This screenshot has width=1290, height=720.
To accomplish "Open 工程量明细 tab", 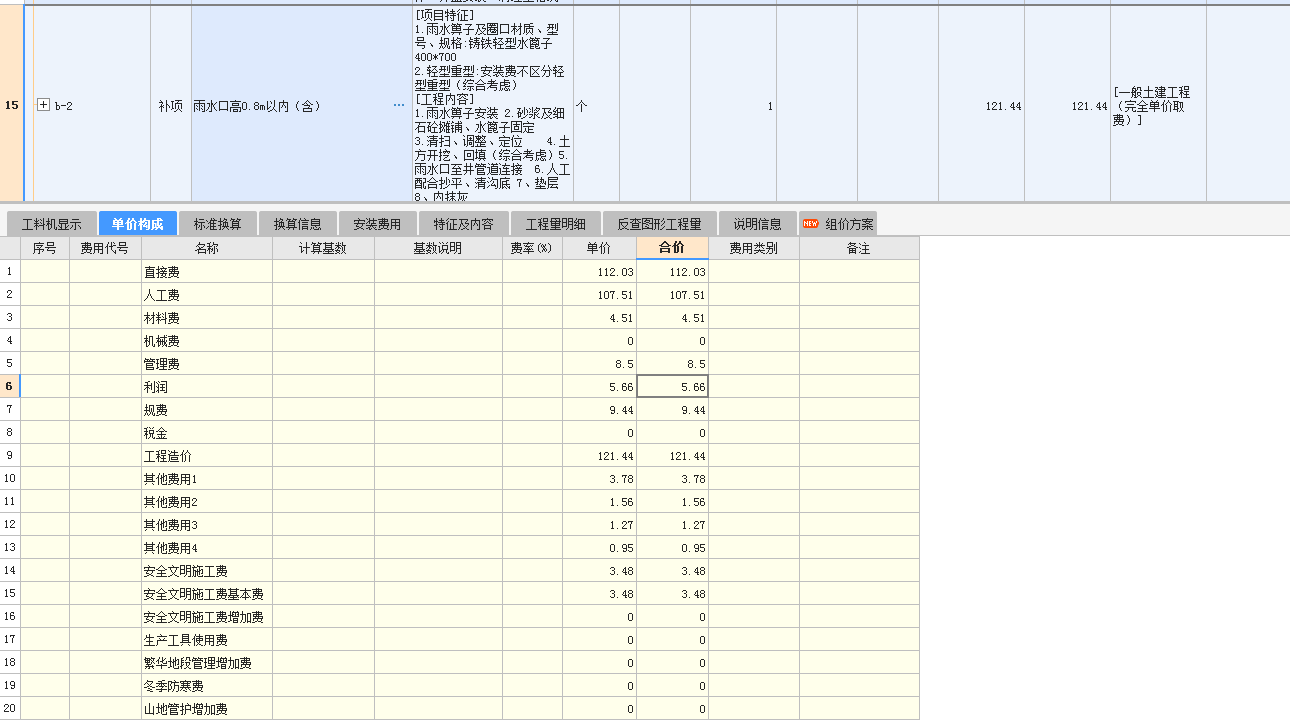I will coord(555,224).
